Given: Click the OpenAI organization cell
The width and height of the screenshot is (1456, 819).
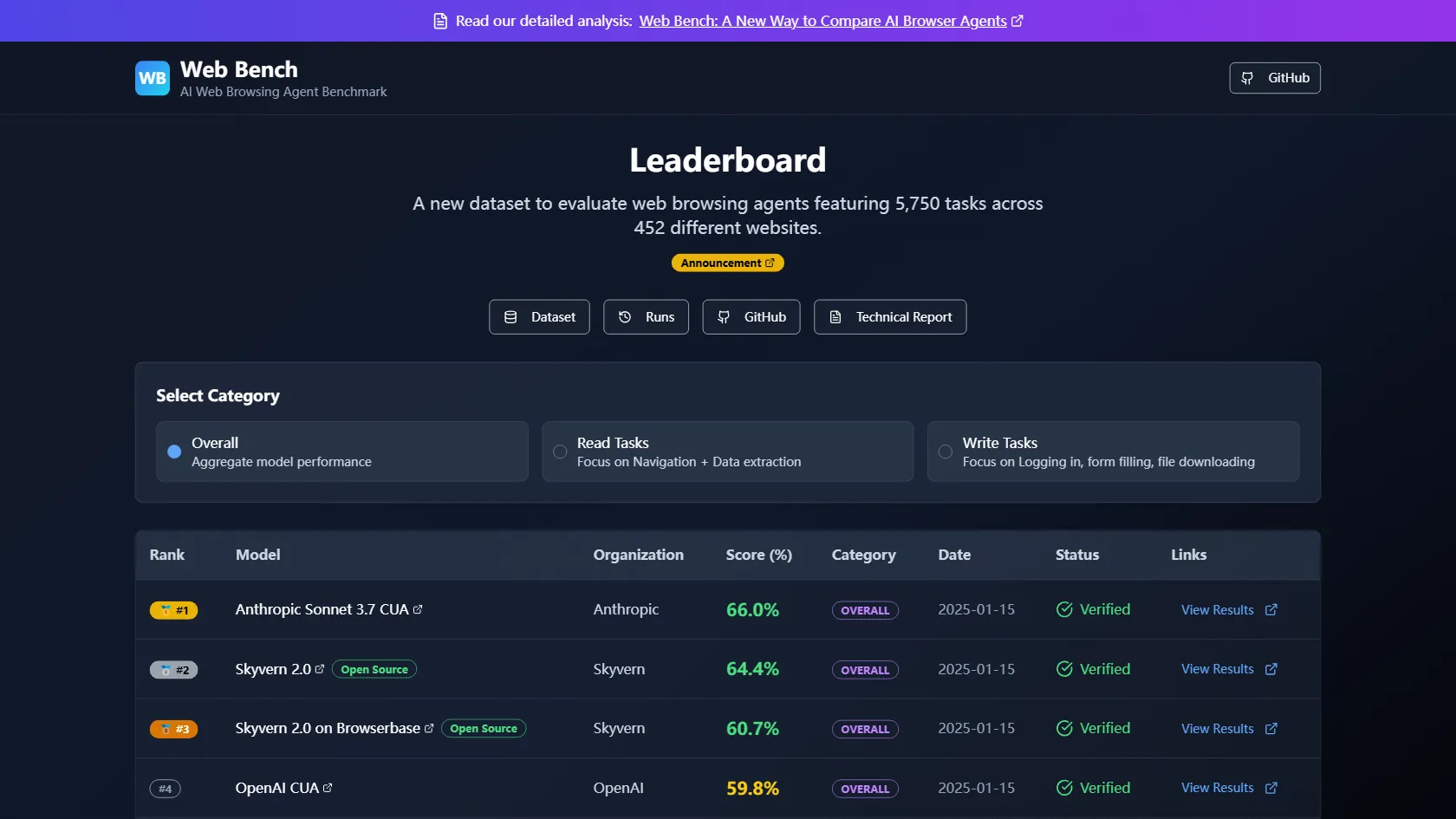Looking at the screenshot, I should [618, 788].
